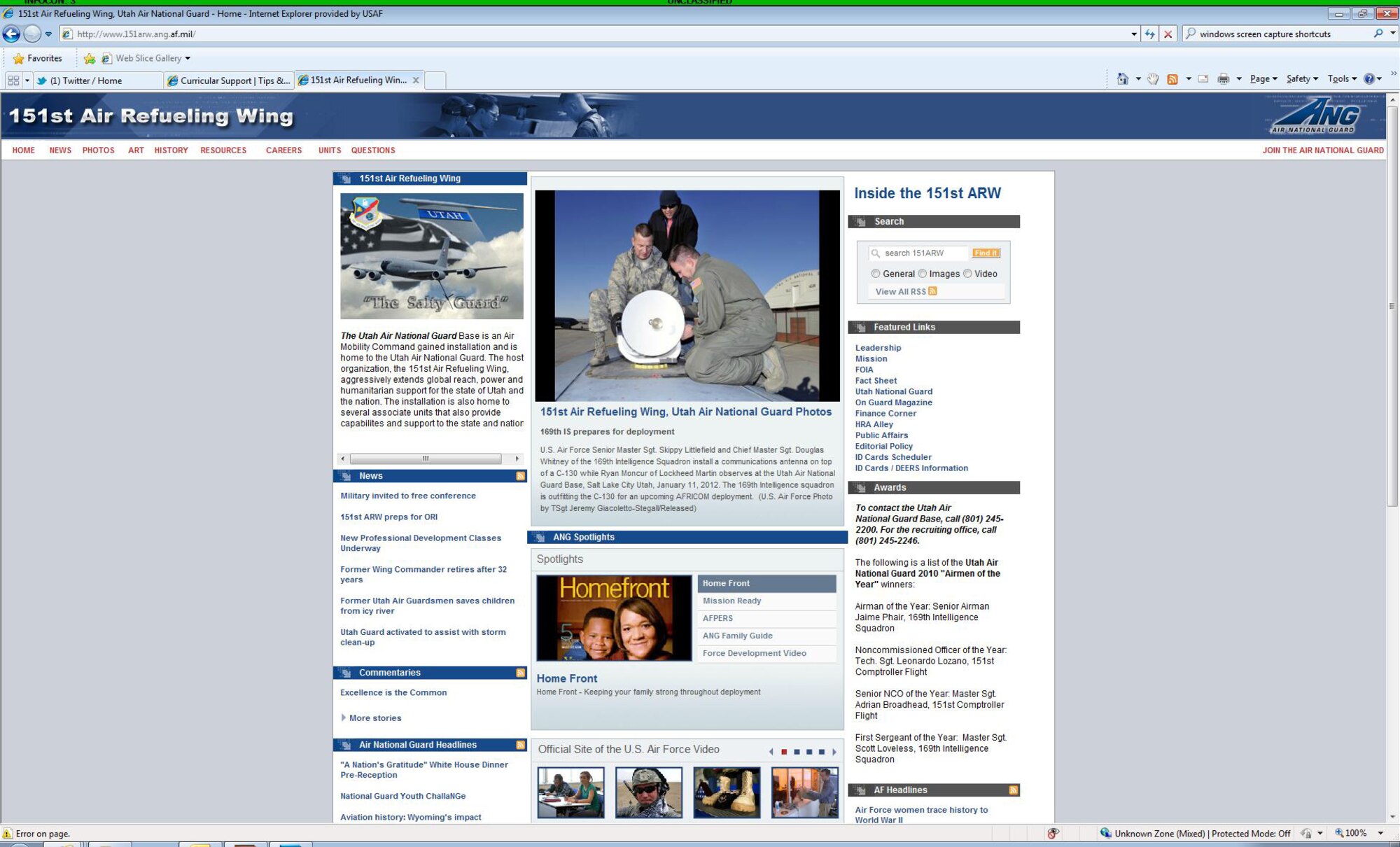The image size is (1400, 847).
Task: Click the Error on page warning icon
Action: pyautogui.click(x=8, y=834)
